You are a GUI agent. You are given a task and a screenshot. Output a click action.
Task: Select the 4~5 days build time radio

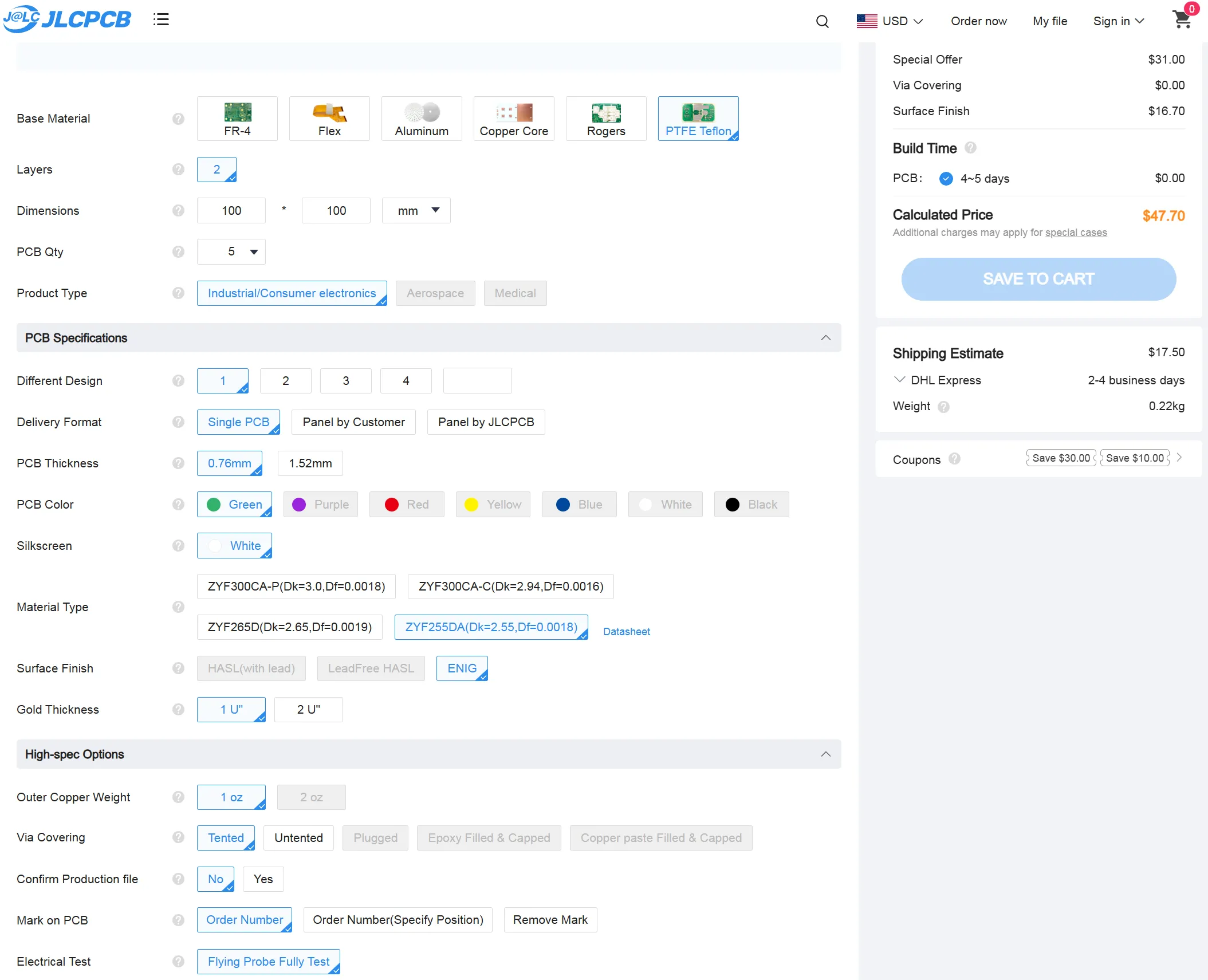[946, 179]
